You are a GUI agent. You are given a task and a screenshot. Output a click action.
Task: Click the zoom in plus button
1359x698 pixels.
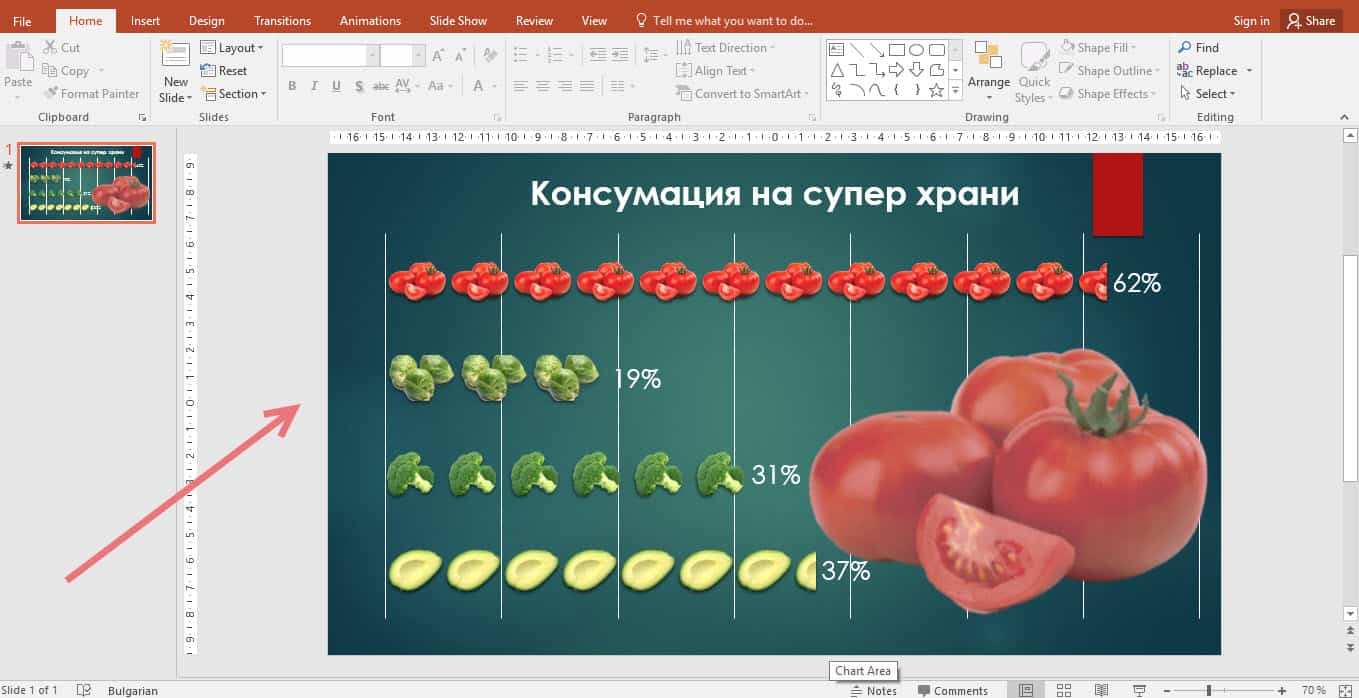1282,690
